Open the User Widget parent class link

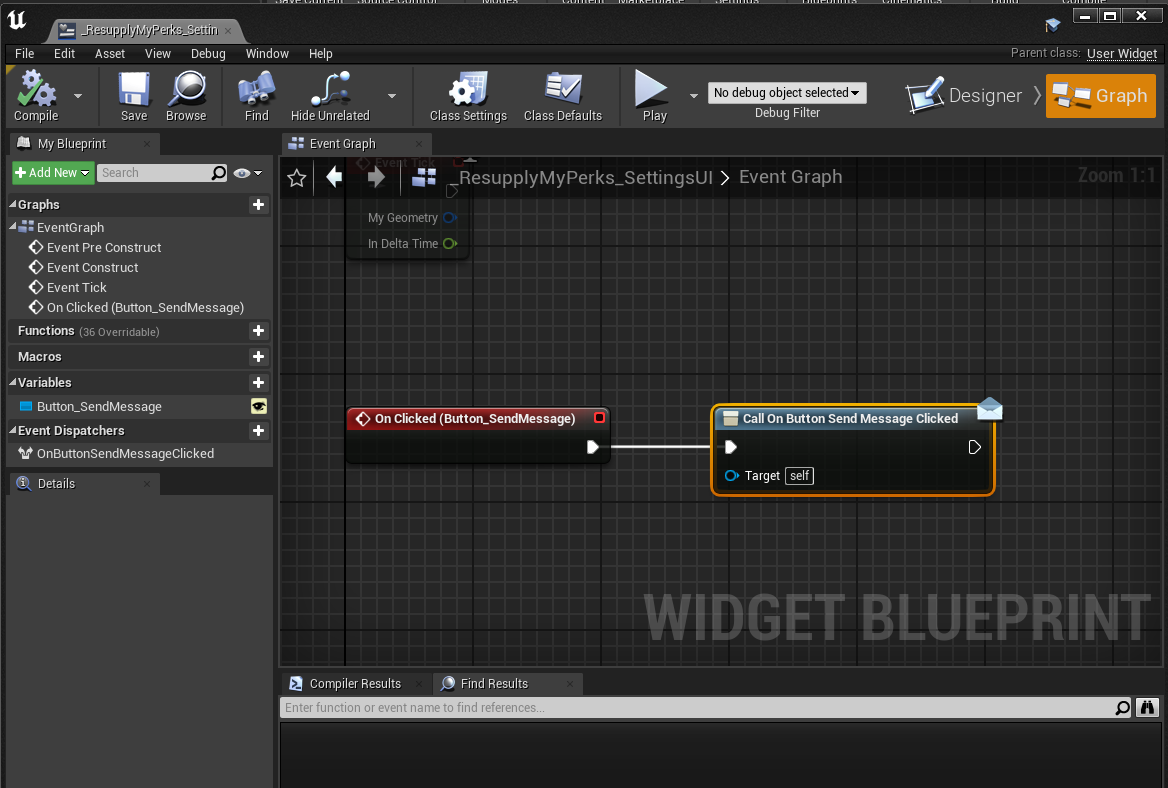(1121, 54)
